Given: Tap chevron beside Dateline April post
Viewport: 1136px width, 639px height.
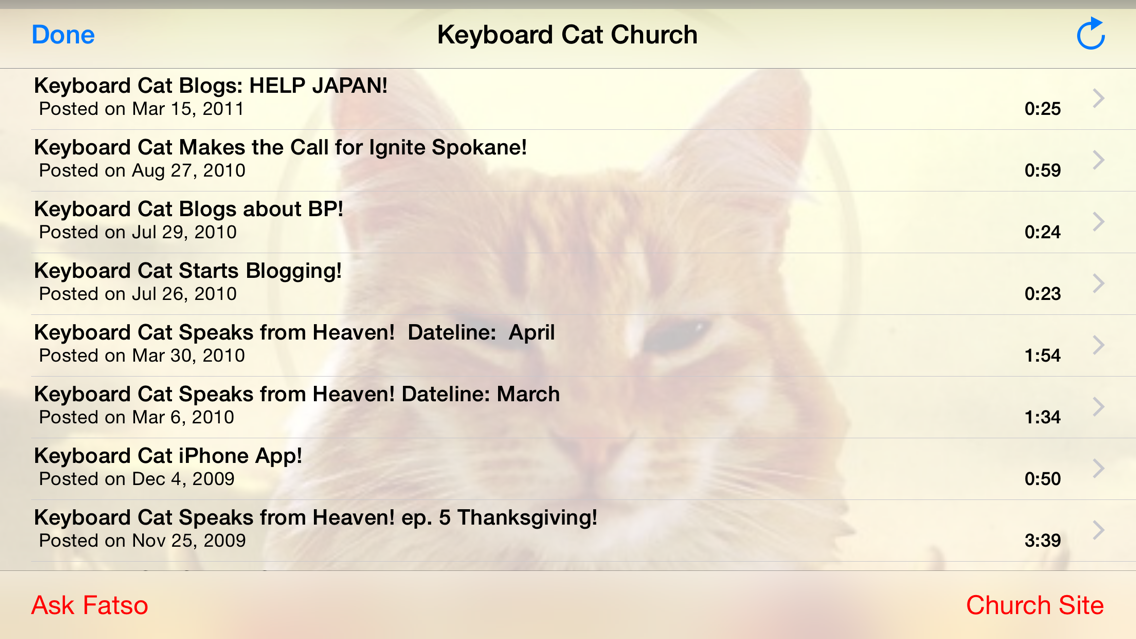Looking at the screenshot, I should (1098, 344).
